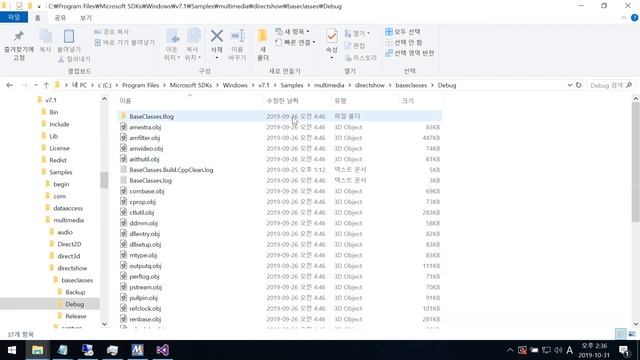
Task: Click Edit (편집) in the ribbon
Action: [355, 46]
